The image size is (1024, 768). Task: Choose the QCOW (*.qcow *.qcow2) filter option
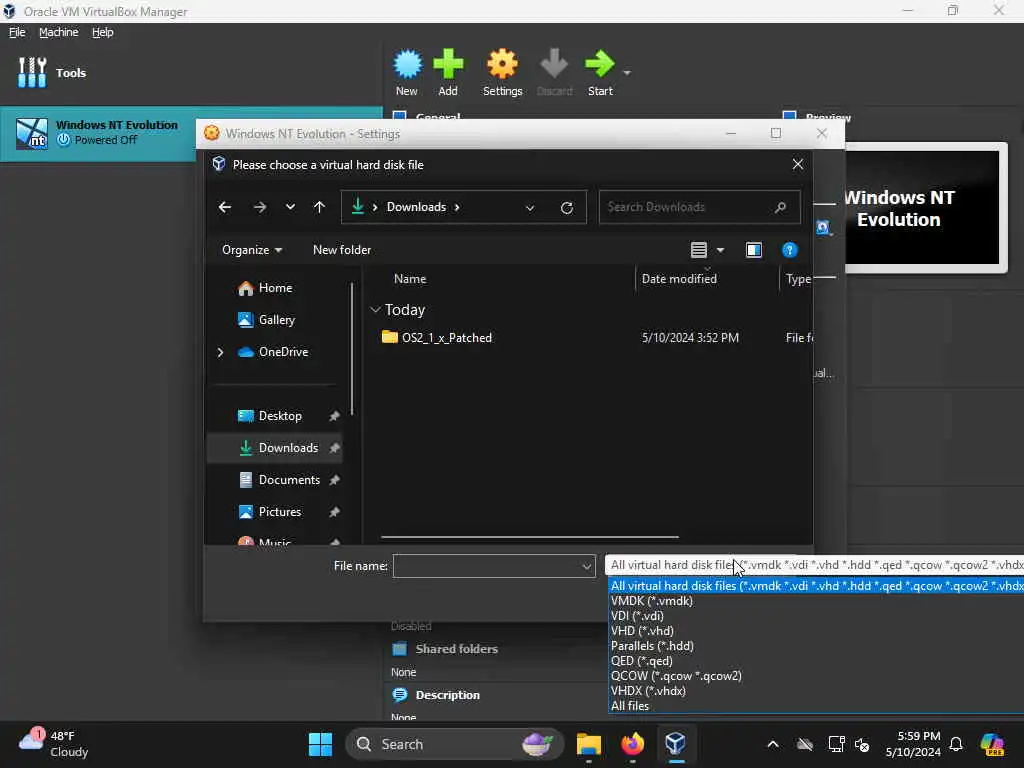click(x=676, y=676)
